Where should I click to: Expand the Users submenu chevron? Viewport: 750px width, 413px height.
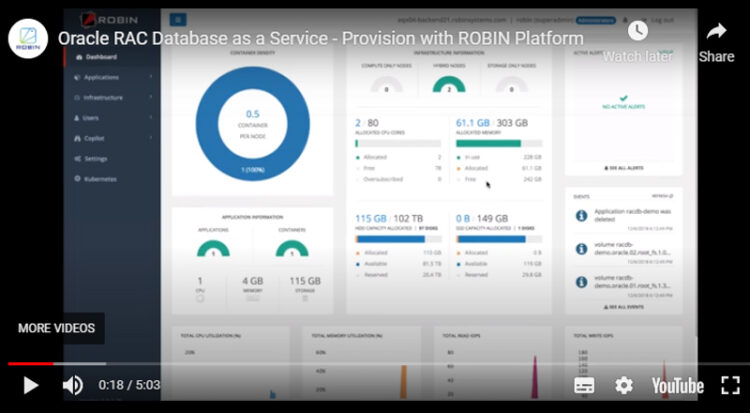coord(151,117)
